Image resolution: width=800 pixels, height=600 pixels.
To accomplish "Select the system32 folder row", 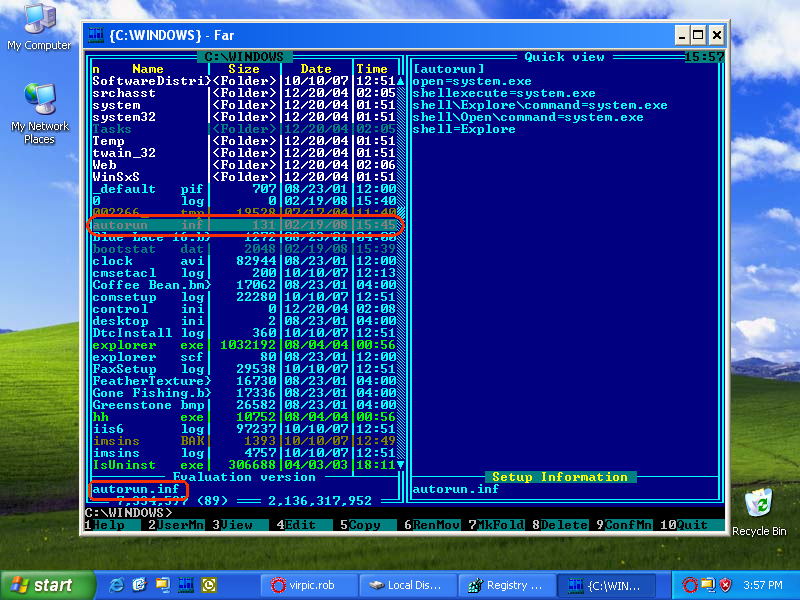I will (244, 117).
